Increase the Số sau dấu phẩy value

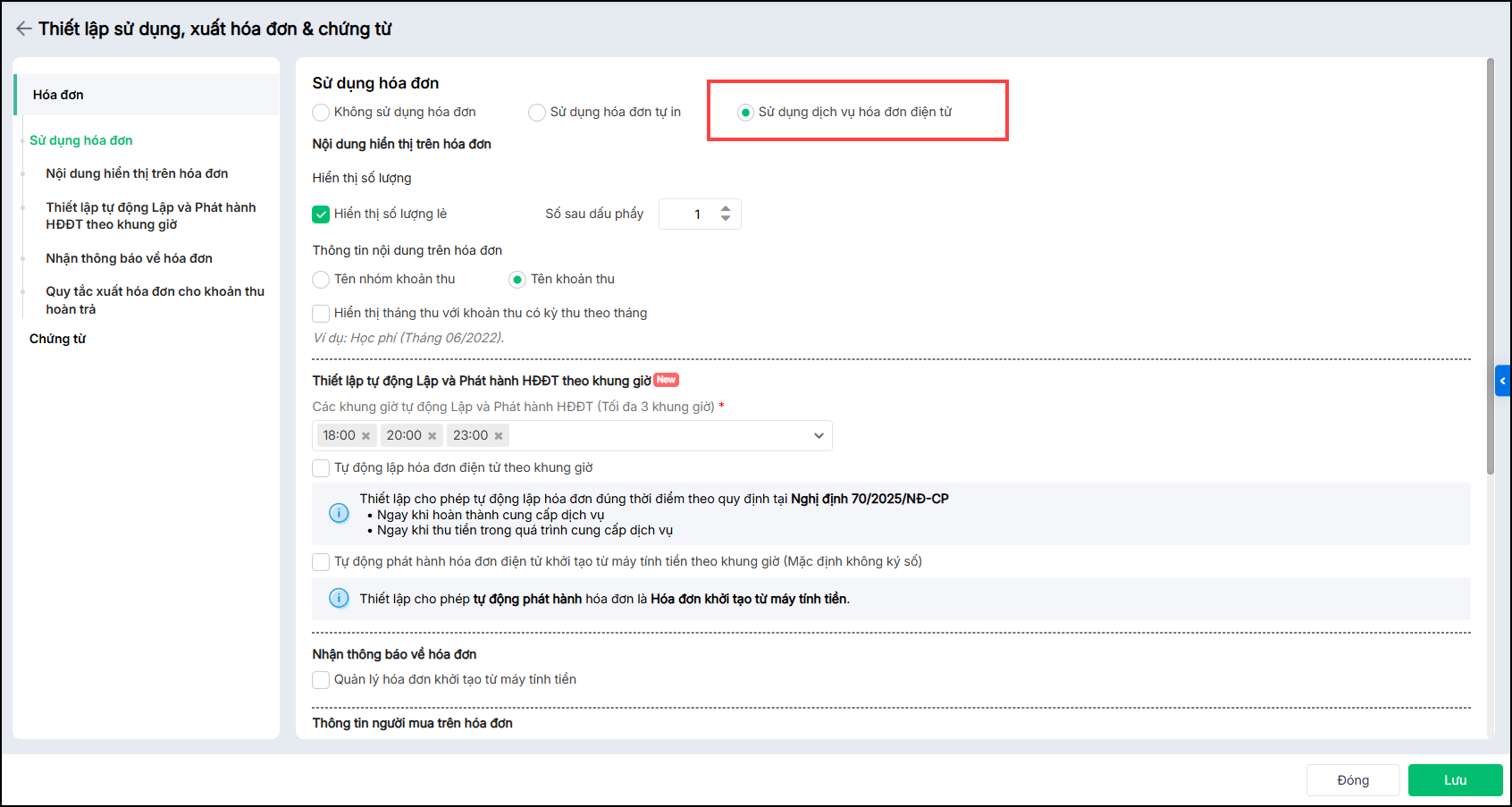coord(726,209)
